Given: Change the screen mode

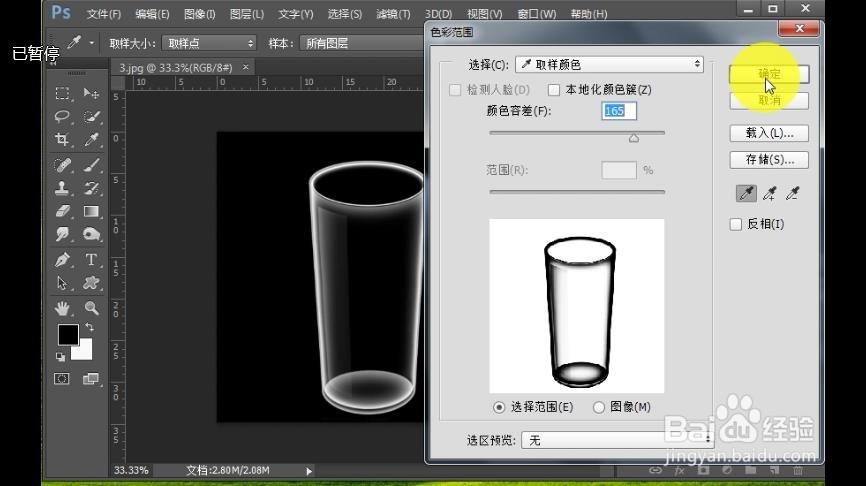Looking at the screenshot, I should click(x=90, y=378).
